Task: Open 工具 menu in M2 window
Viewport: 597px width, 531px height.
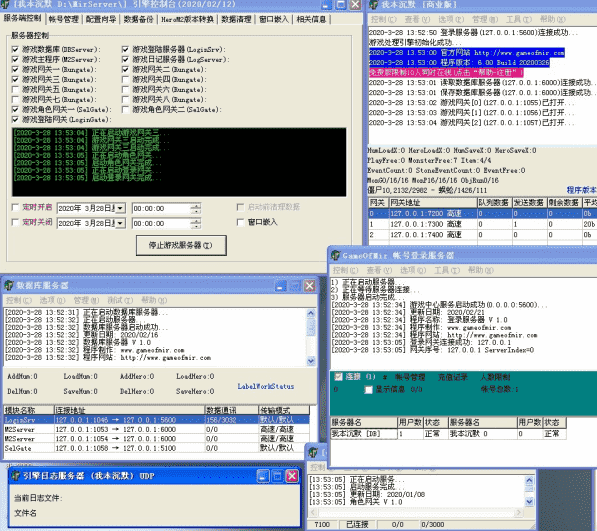Action: click(x=519, y=19)
